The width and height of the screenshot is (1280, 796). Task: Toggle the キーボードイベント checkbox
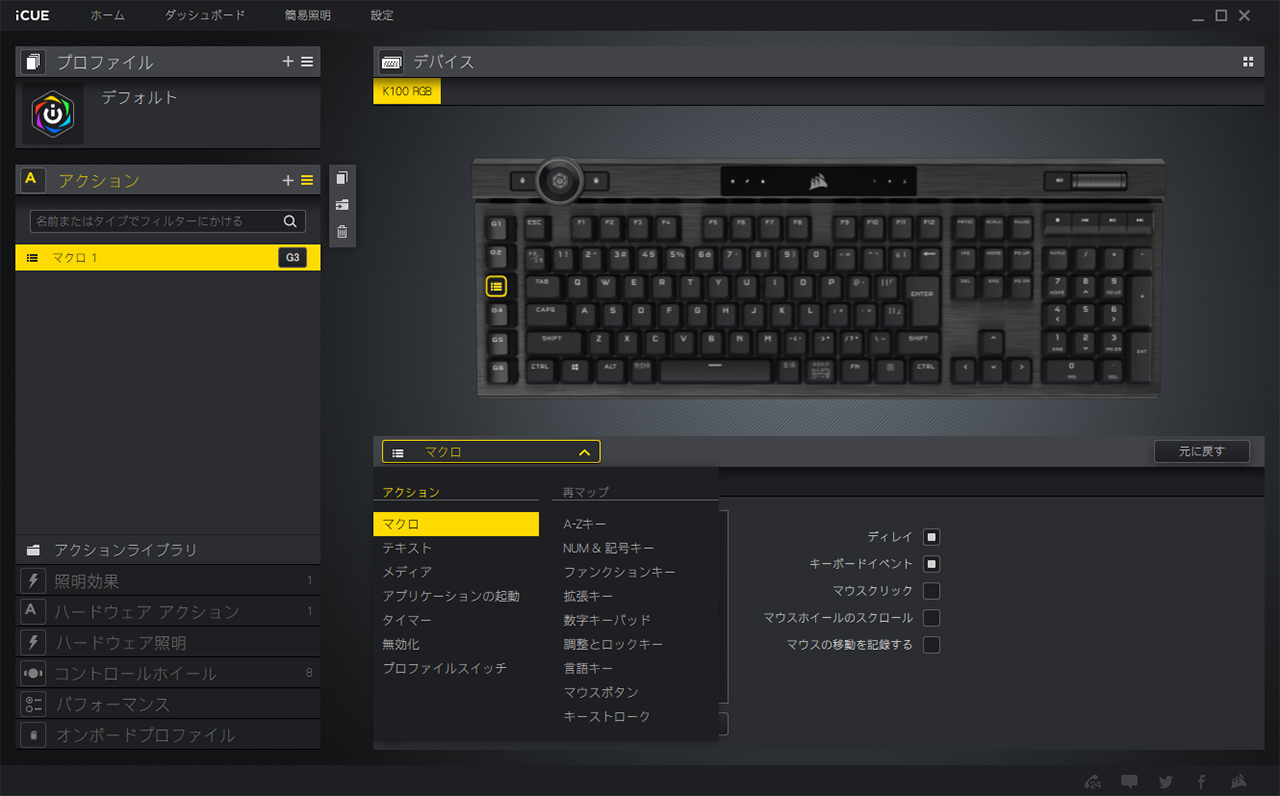pos(931,564)
